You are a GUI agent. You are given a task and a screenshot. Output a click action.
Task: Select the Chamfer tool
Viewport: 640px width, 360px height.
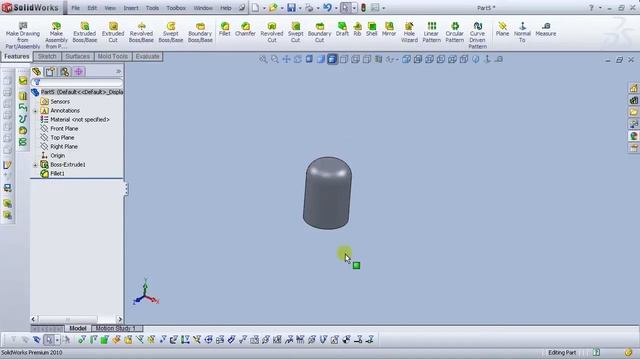(245, 29)
